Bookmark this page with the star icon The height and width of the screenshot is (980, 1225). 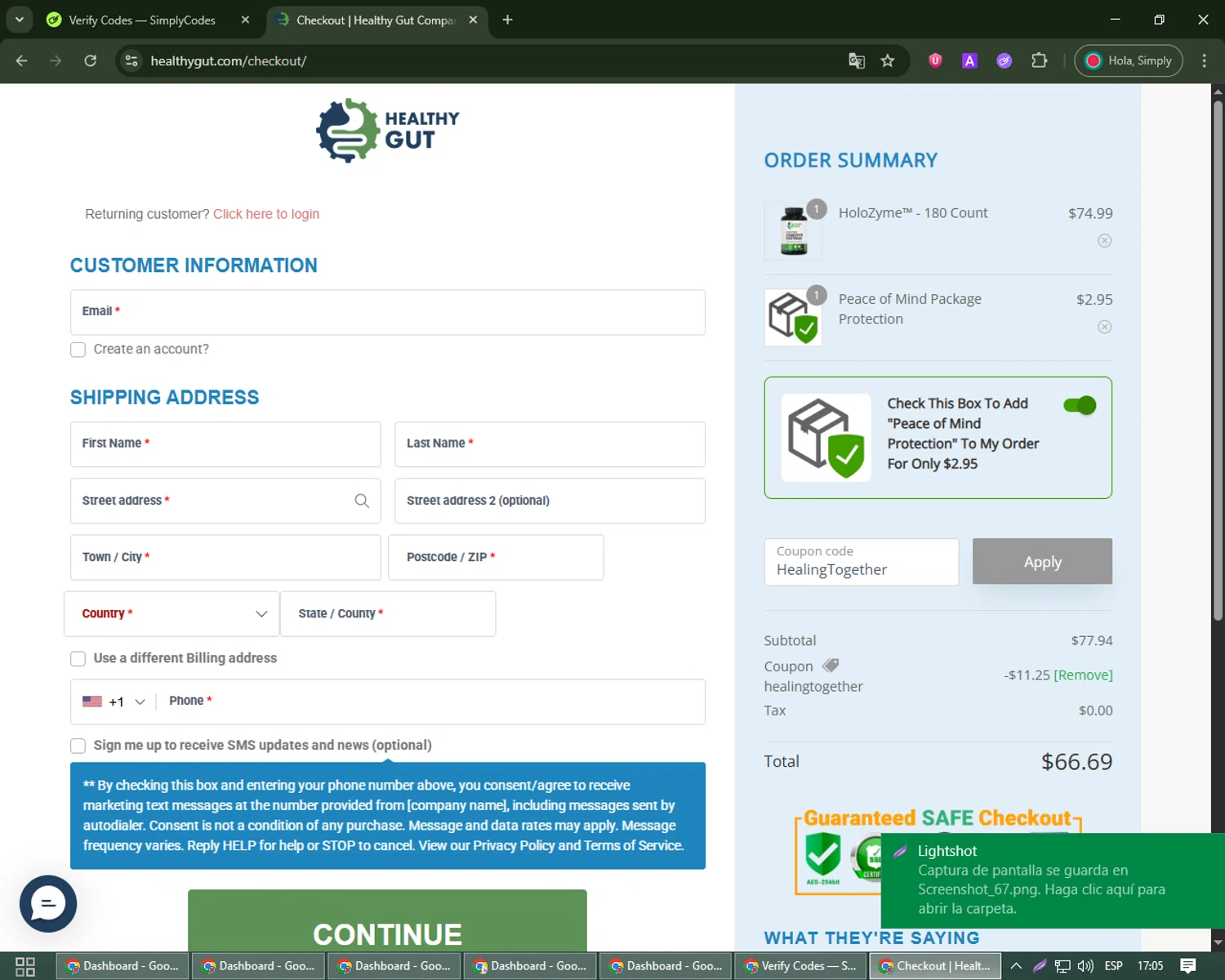coord(888,60)
